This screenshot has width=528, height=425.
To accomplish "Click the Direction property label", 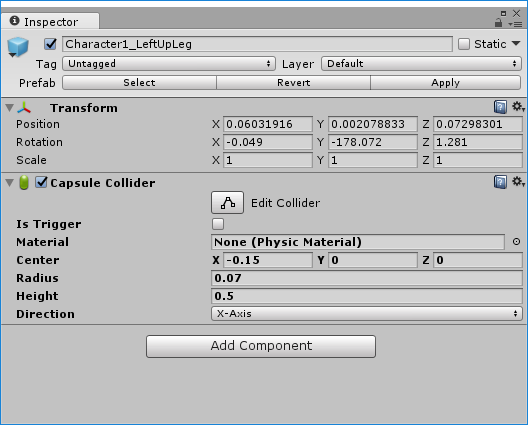I will click(x=45, y=314).
